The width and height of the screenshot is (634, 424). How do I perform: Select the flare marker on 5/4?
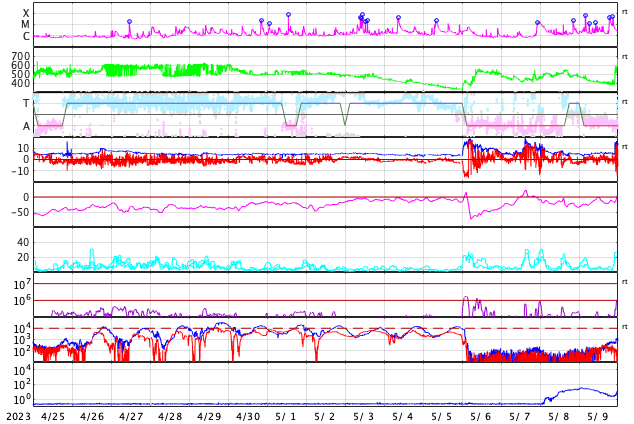pyautogui.click(x=398, y=18)
